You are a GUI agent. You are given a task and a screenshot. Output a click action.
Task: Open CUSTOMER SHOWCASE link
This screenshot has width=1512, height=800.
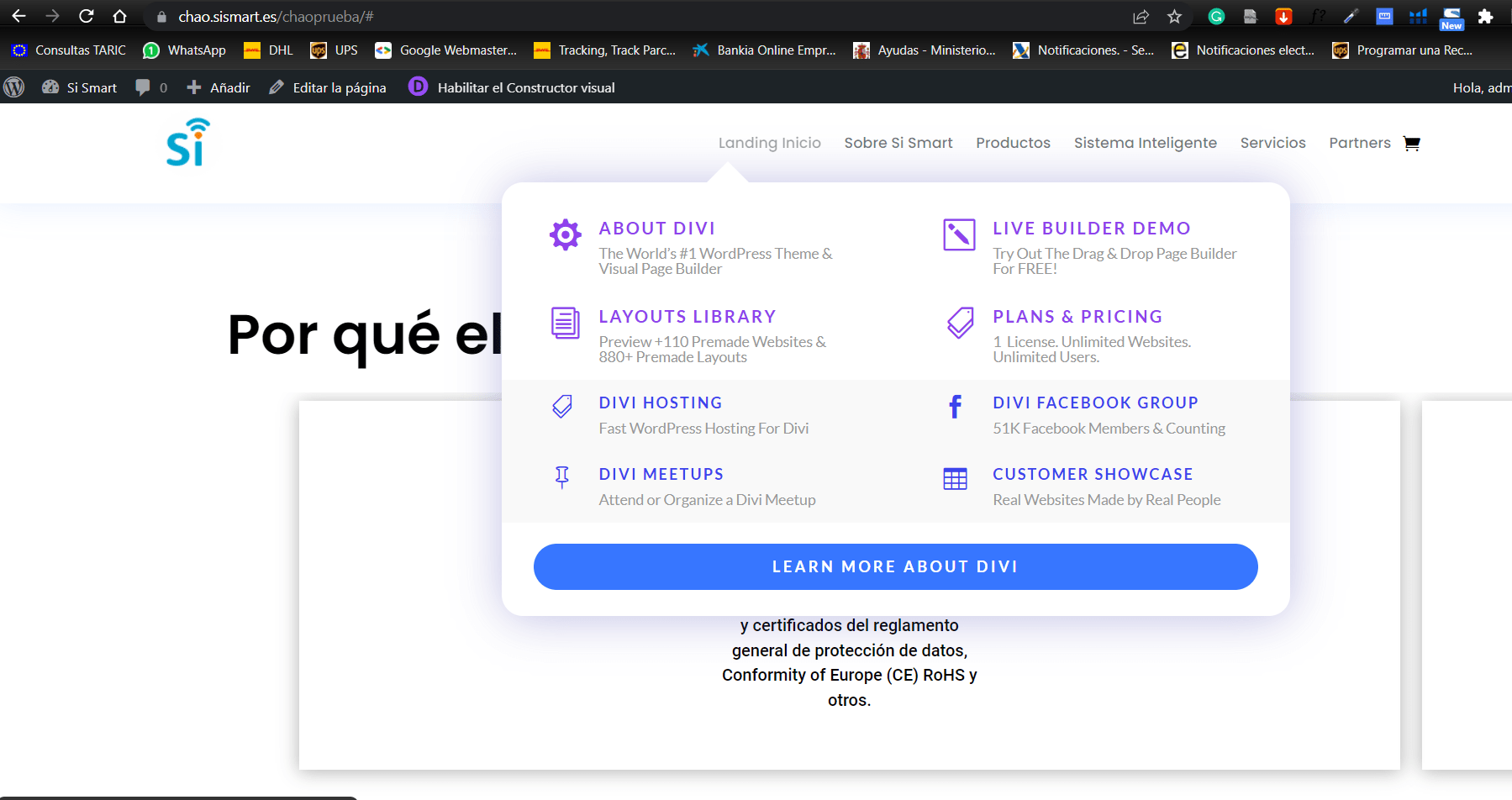pyautogui.click(x=1093, y=474)
